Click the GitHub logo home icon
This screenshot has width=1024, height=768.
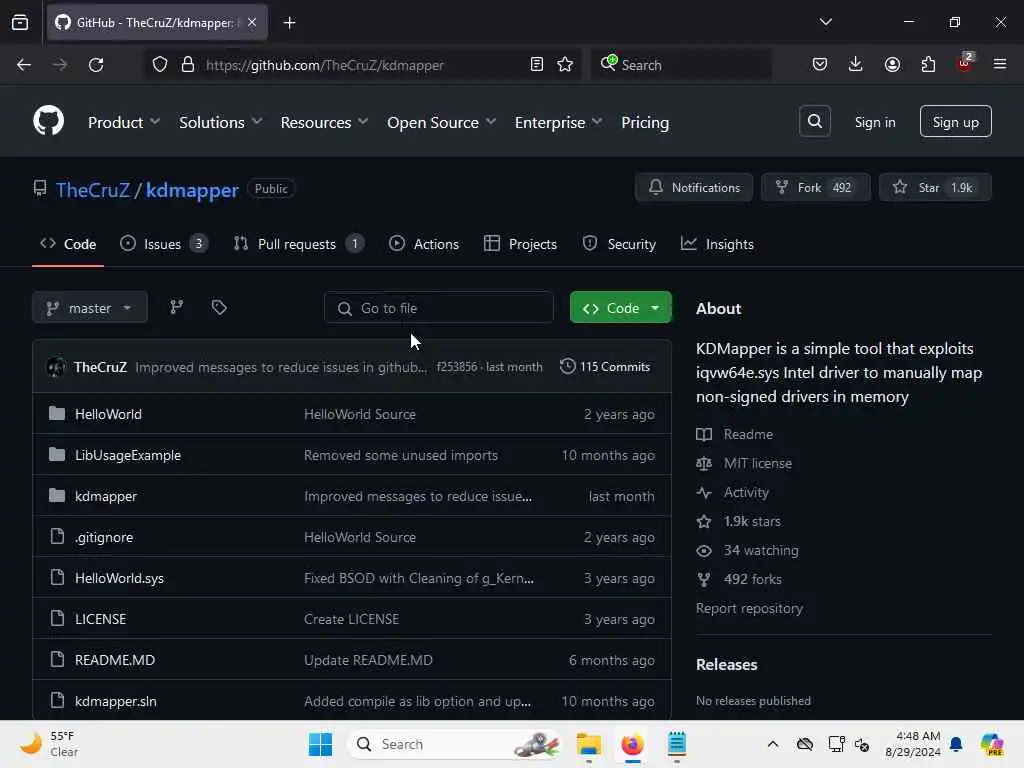(48, 121)
